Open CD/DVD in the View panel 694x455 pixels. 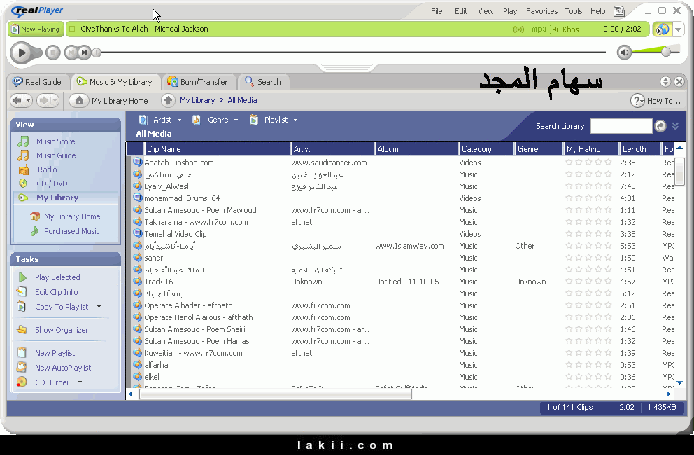click(x=52, y=183)
